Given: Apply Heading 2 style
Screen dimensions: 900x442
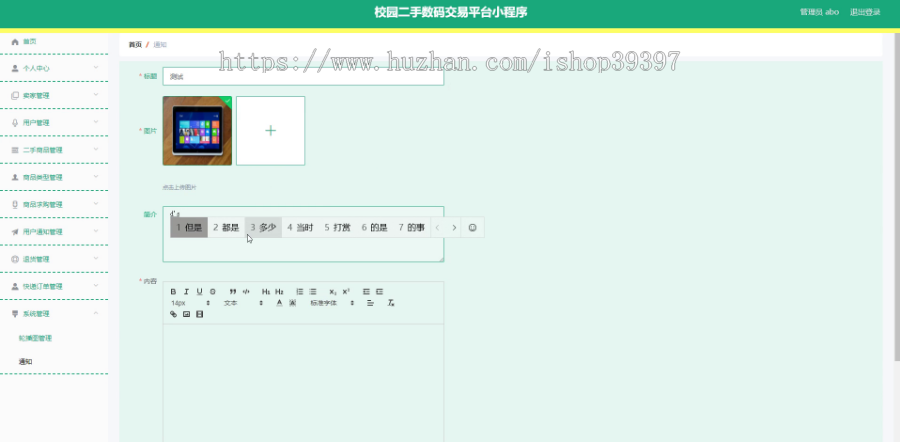Looking at the screenshot, I should (x=279, y=292).
